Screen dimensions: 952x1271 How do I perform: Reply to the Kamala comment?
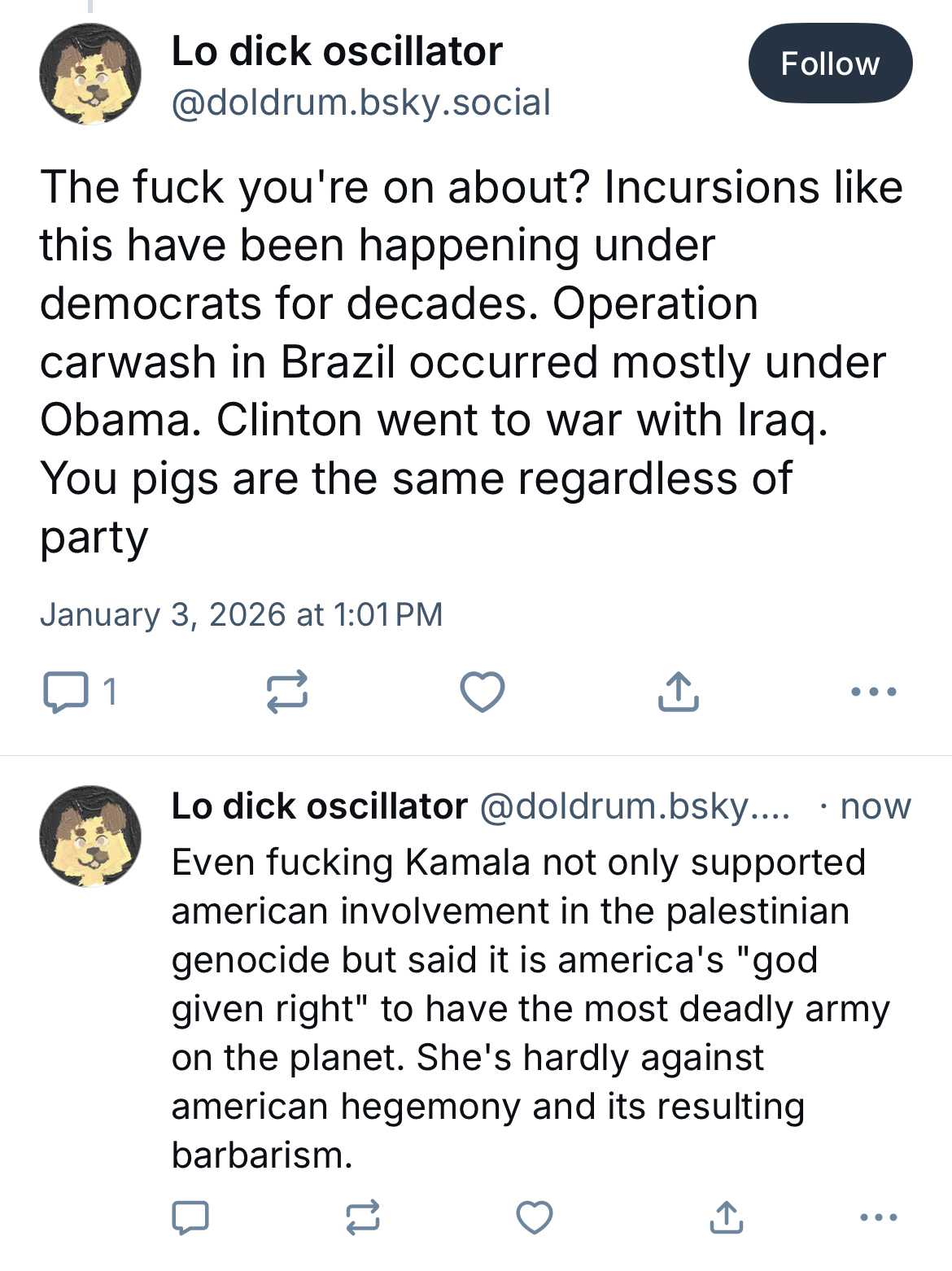190,1217
